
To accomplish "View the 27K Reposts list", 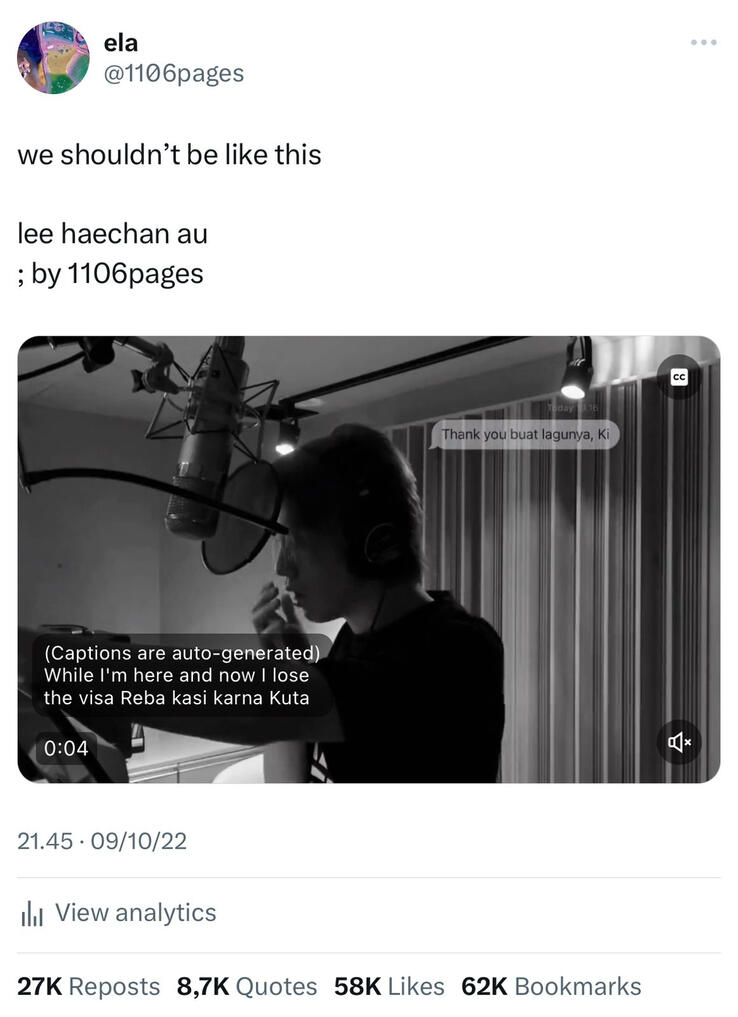I will pos(88,987).
